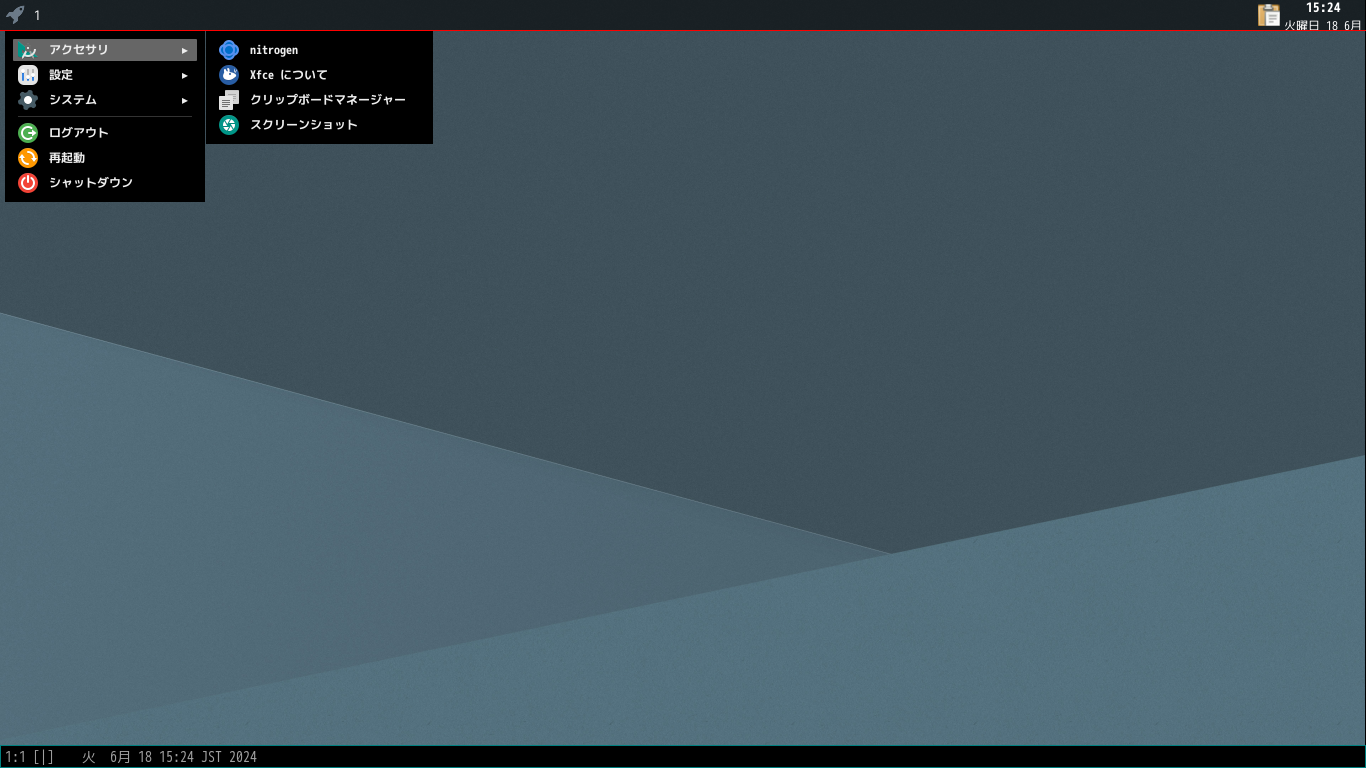Open the clipboard manager tray icon
The width and height of the screenshot is (1366, 768).
[x=1269, y=15]
